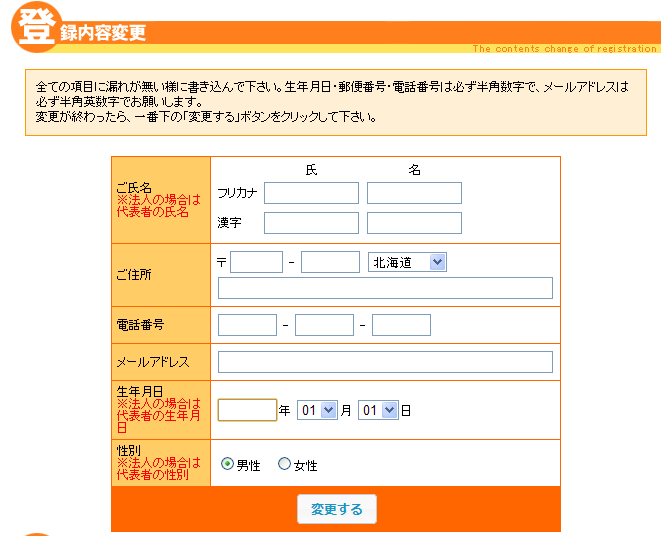Image resolution: width=669 pixels, height=536 pixels.
Task: Click the 漢字 surname input field
Action: 311,223
